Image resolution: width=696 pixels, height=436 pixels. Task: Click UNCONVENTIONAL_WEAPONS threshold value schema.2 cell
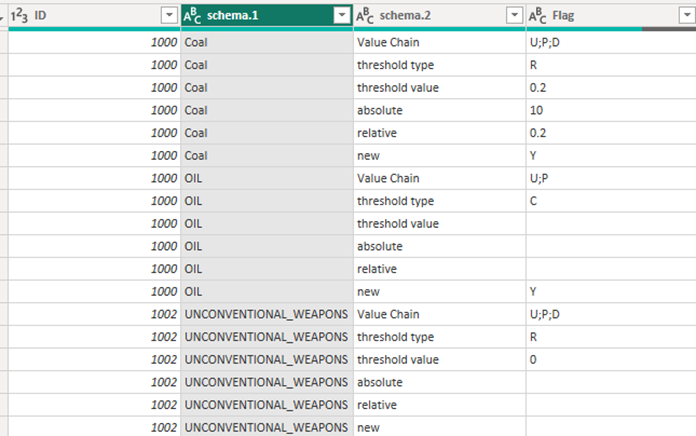(439, 360)
